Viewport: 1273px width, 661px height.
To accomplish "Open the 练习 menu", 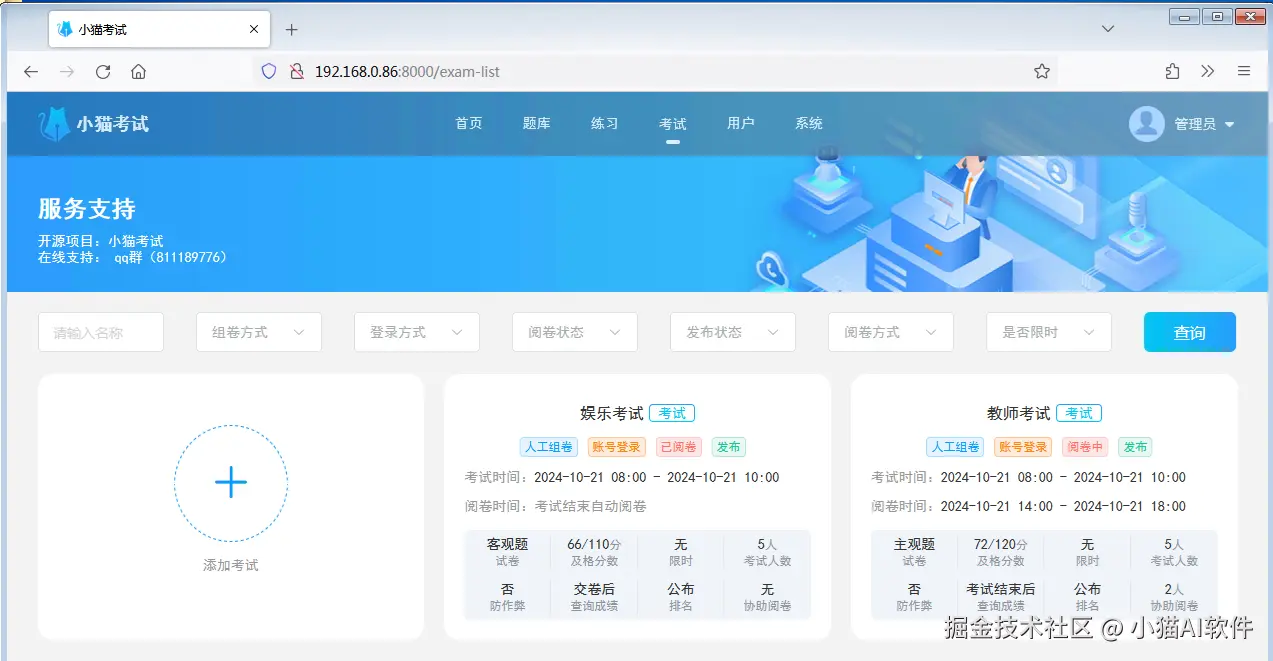I will click(605, 123).
